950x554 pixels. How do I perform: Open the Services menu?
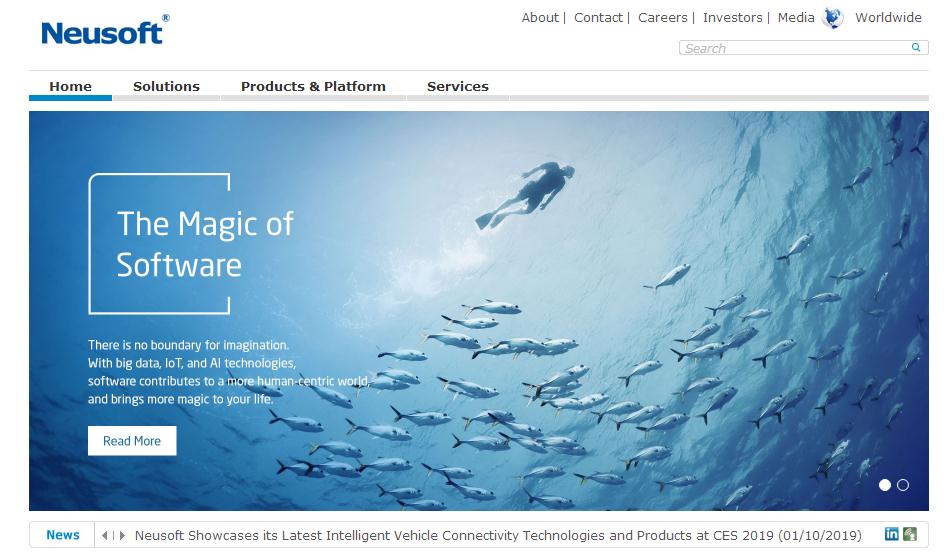[x=457, y=87]
